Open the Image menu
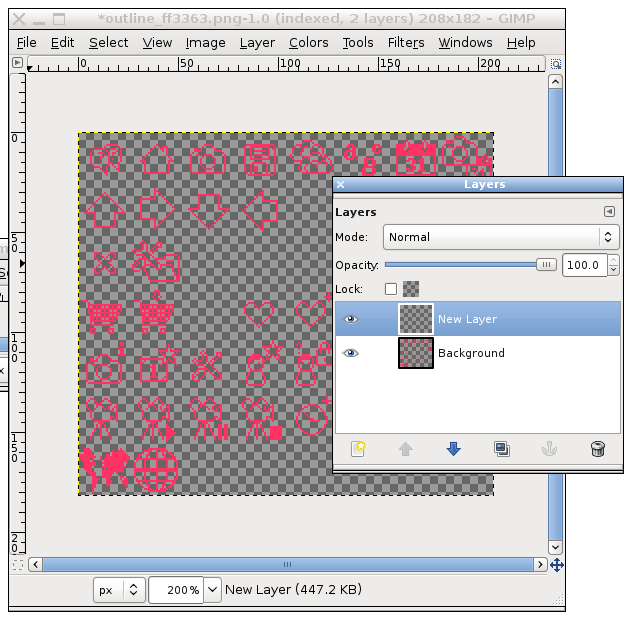632x620 pixels. [x=205, y=43]
